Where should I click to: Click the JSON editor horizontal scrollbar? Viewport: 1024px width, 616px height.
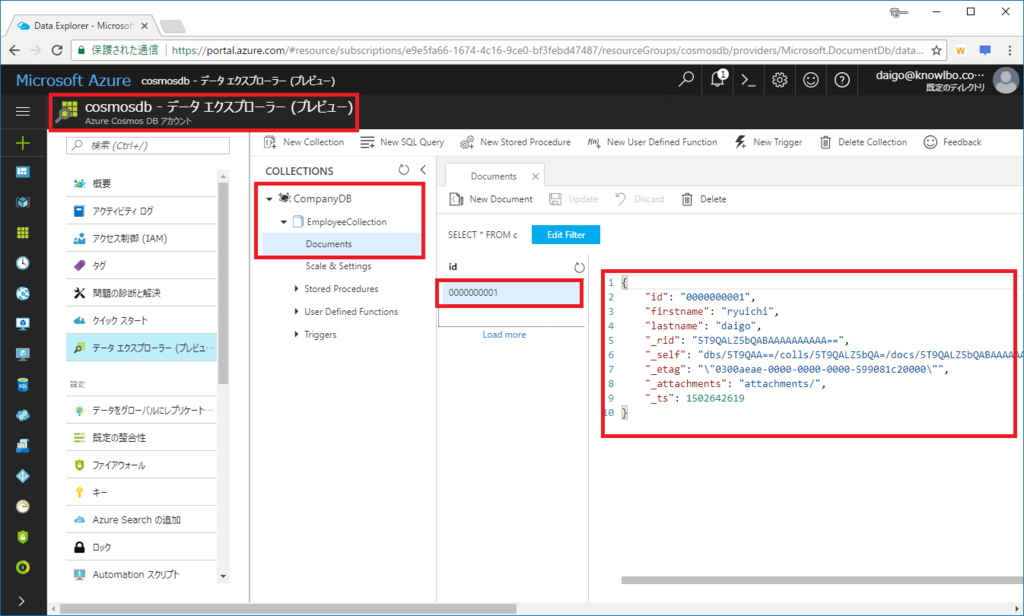pyautogui.click(x=822, y=580)
